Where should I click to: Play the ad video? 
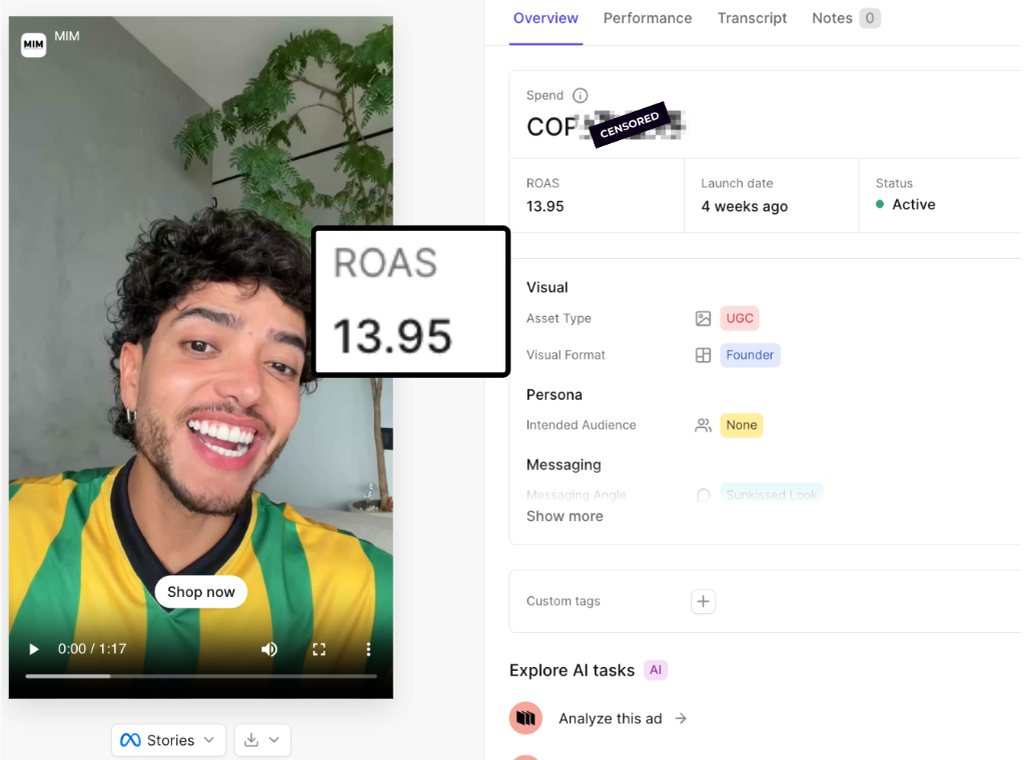point(34,649)
